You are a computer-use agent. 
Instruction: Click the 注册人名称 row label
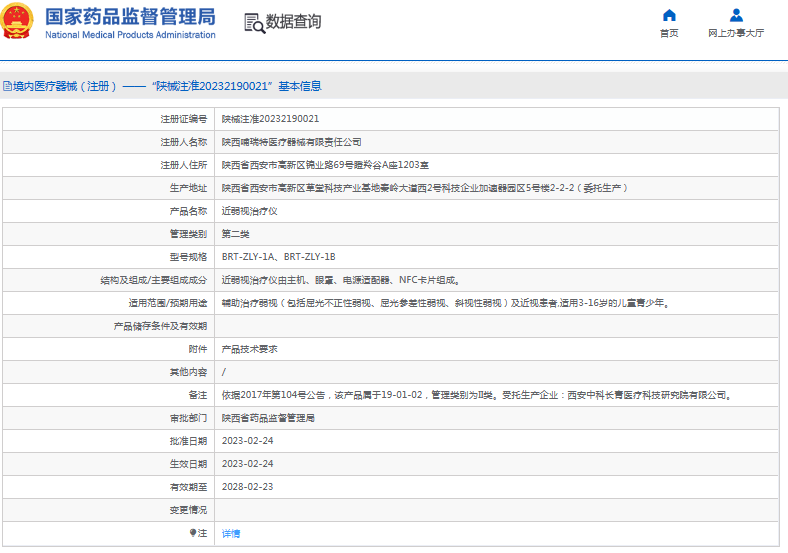click(184, 142)
